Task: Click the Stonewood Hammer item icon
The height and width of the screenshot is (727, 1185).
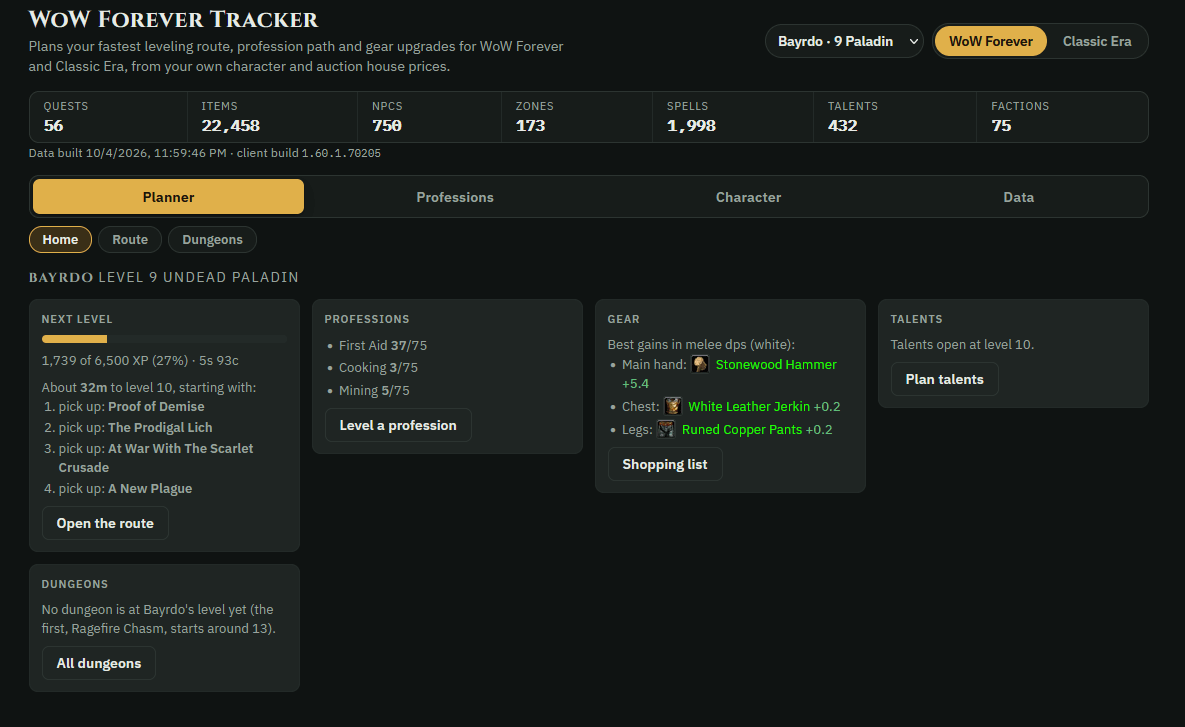Action: point(700,364)
